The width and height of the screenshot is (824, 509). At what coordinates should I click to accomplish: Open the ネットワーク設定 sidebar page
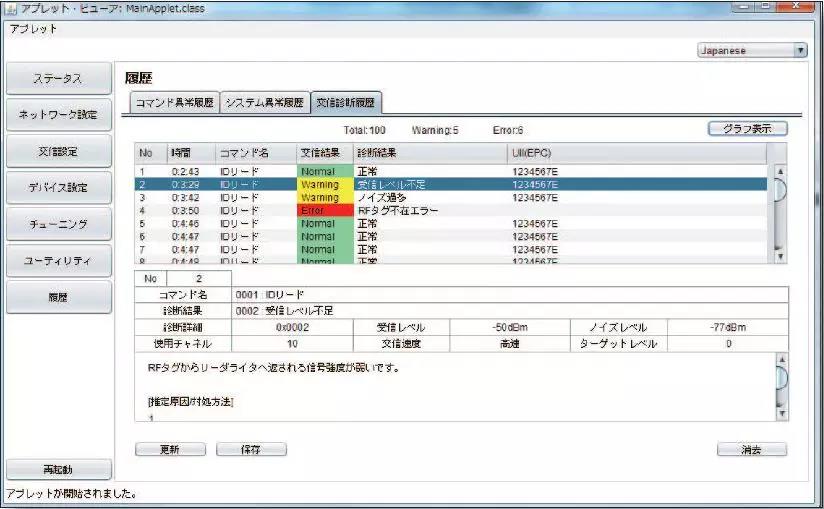tap(57, 115)
